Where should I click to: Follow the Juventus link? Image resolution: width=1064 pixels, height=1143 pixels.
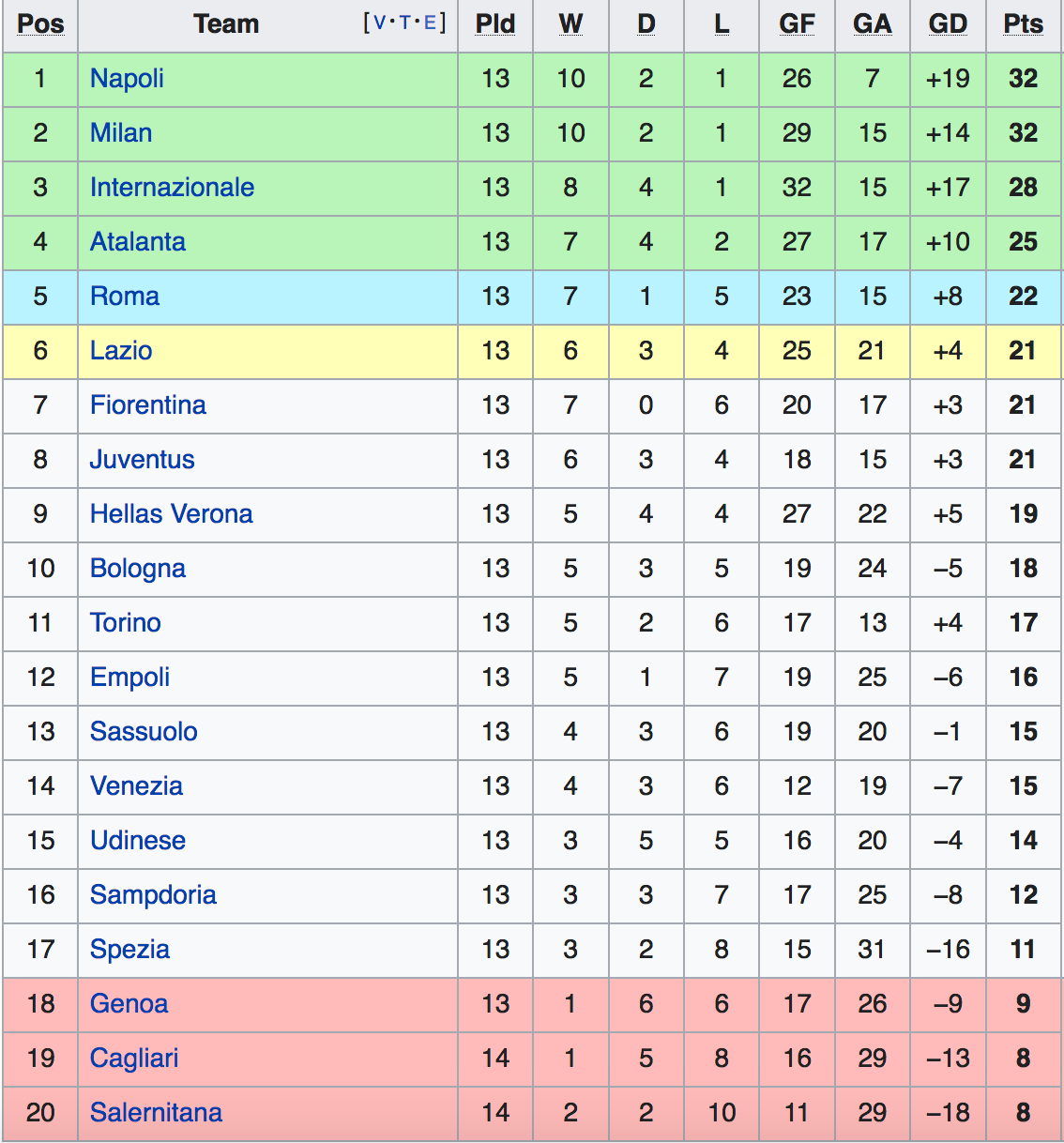[143, 460]
